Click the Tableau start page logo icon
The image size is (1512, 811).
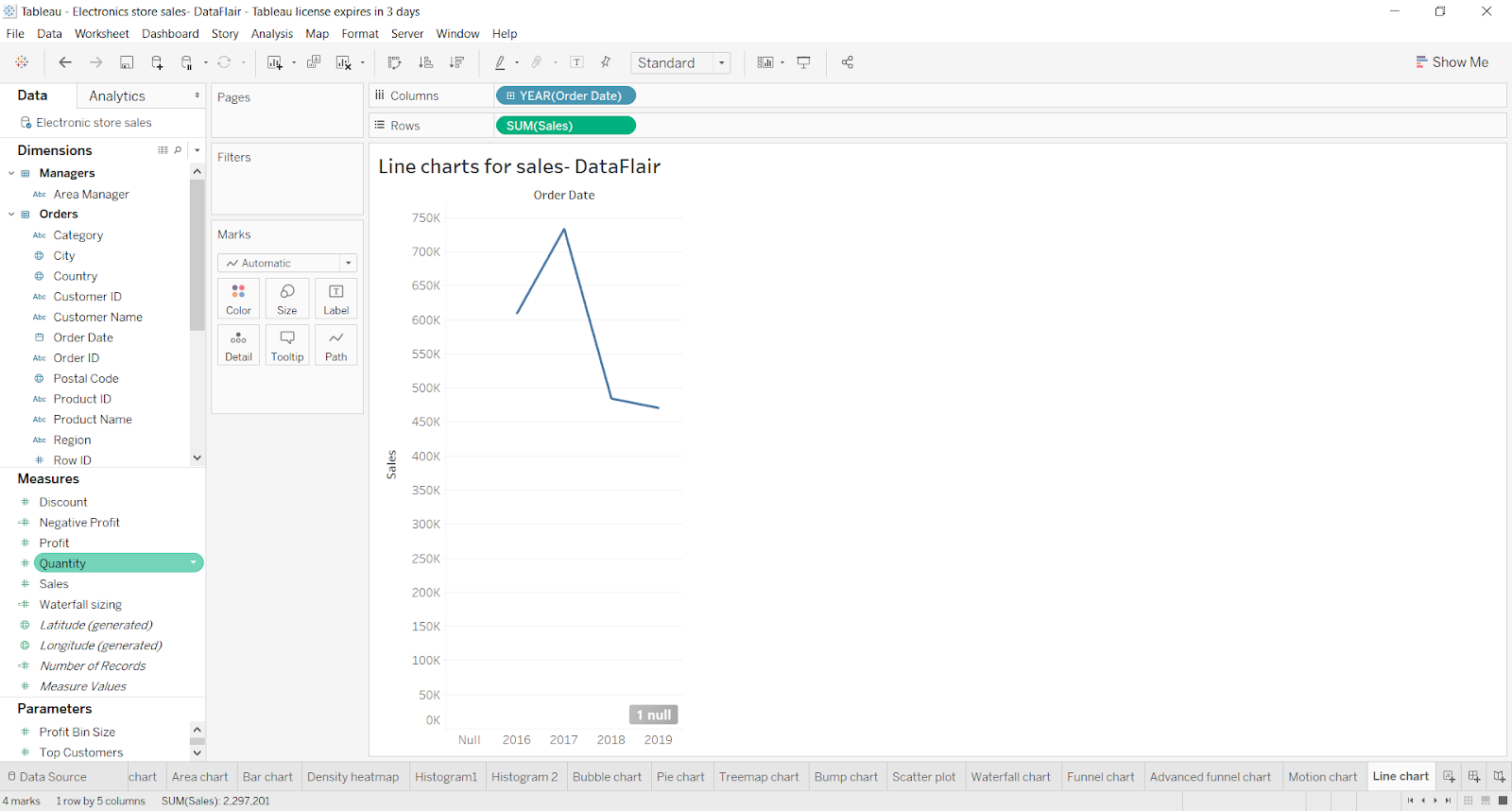[22, 62]
